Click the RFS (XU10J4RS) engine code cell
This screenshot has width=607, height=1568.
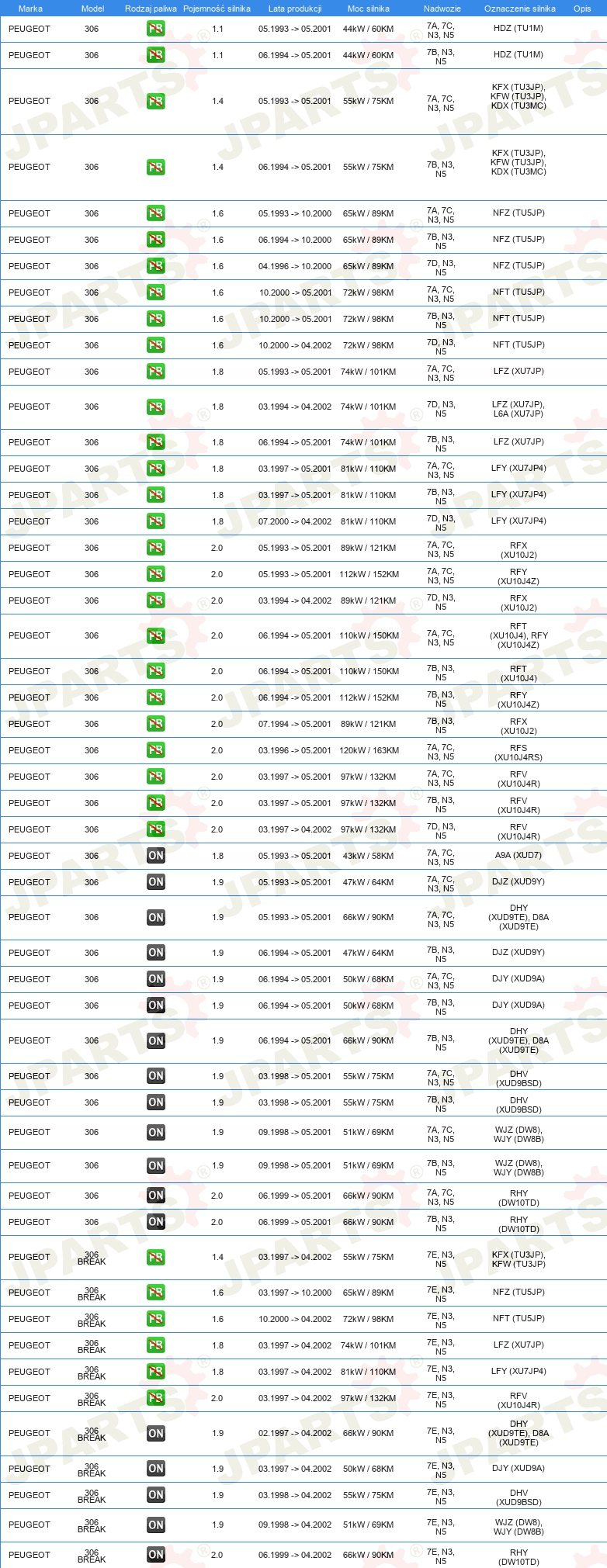pyautogui.click(x=519, y=752)
